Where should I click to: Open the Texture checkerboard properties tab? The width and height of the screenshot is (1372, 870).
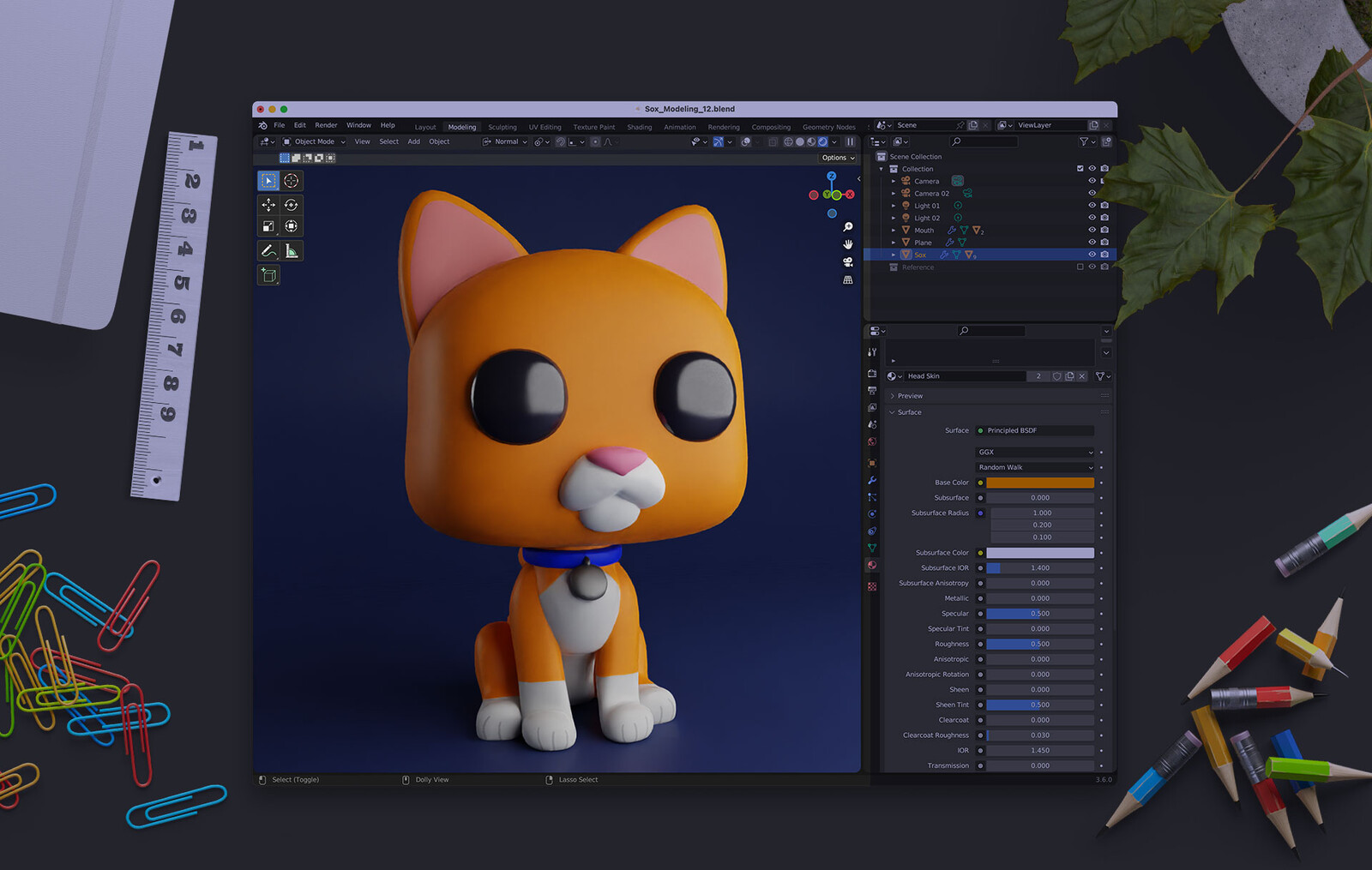point(872,586)
